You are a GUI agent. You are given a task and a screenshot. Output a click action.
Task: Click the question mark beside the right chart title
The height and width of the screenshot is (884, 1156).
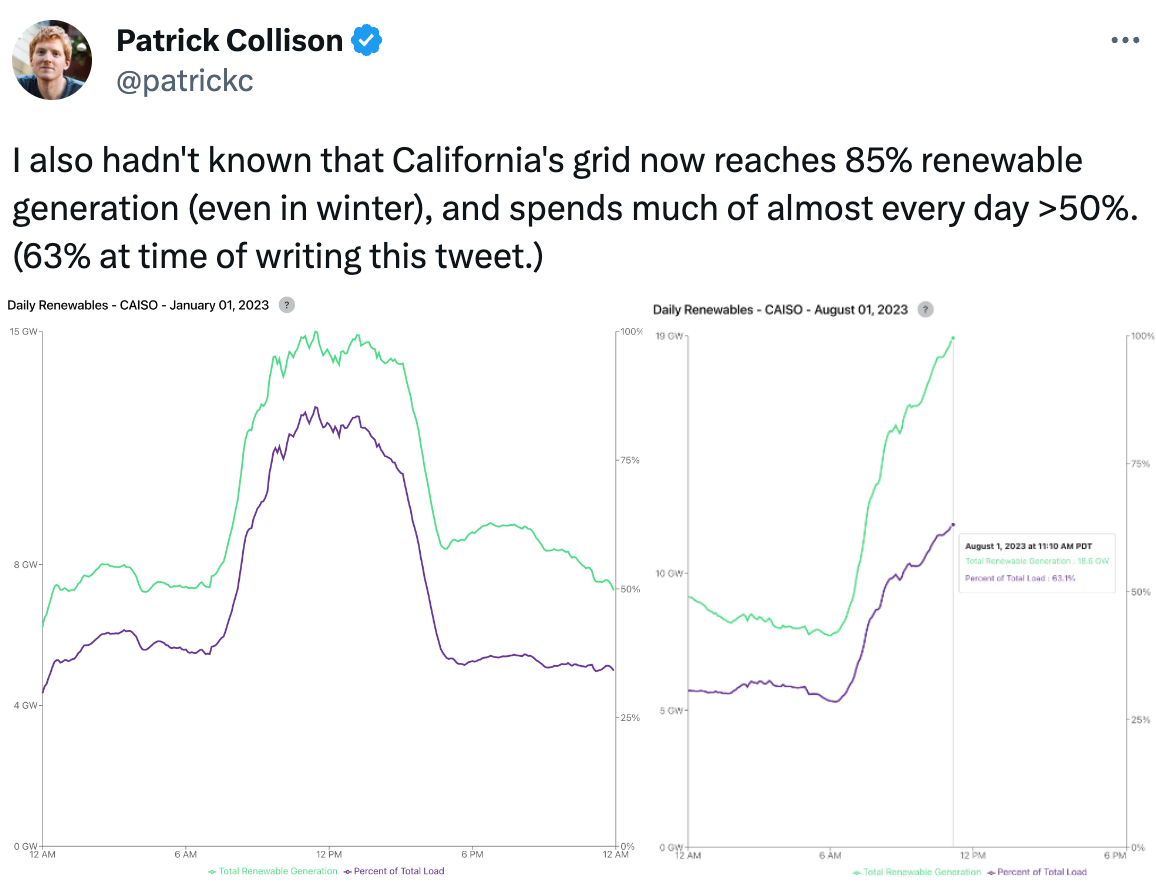[x=925, y=310]
